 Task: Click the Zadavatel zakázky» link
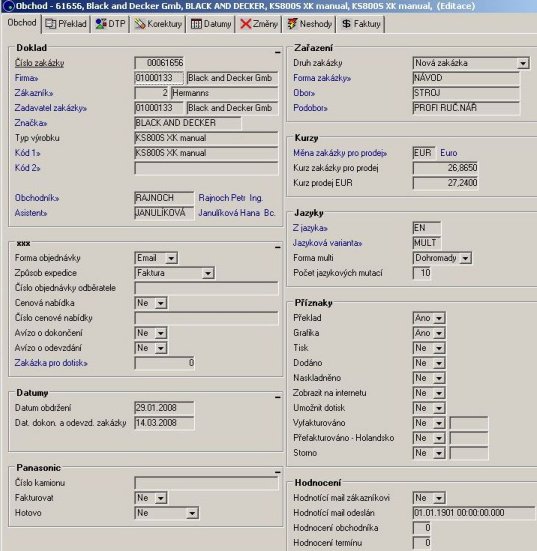tap(51, 108)
